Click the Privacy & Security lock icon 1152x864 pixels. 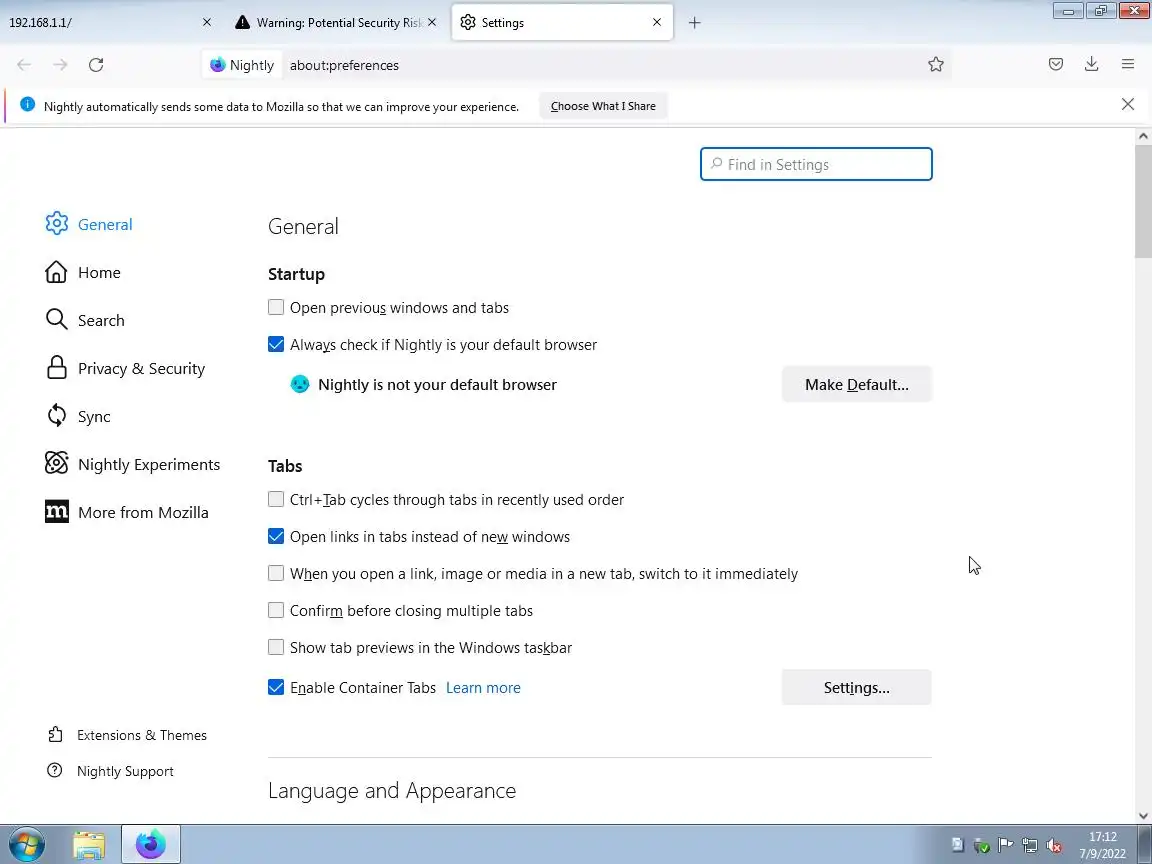[57, 367]
